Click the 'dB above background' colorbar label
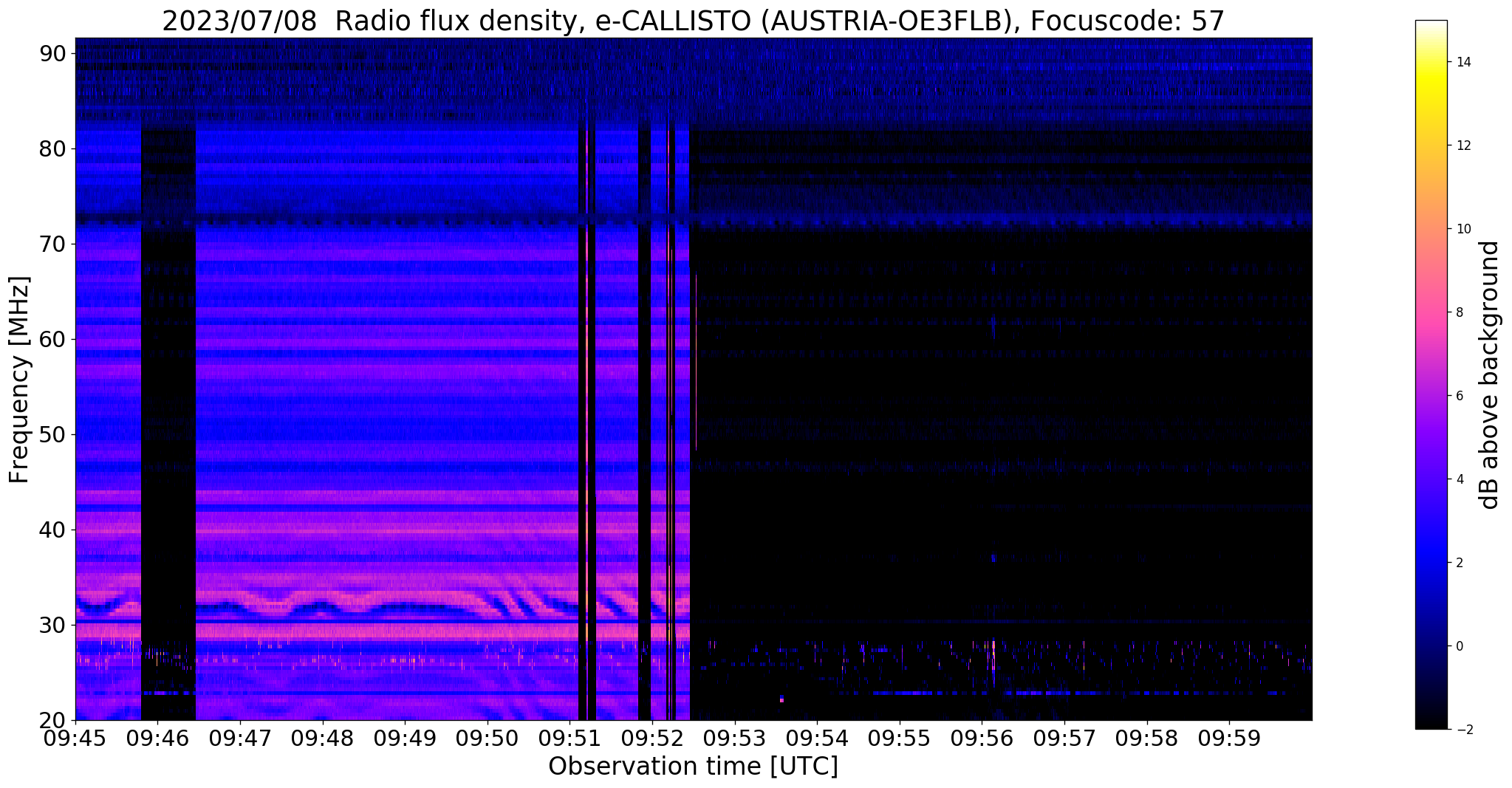 point(1489,374)
